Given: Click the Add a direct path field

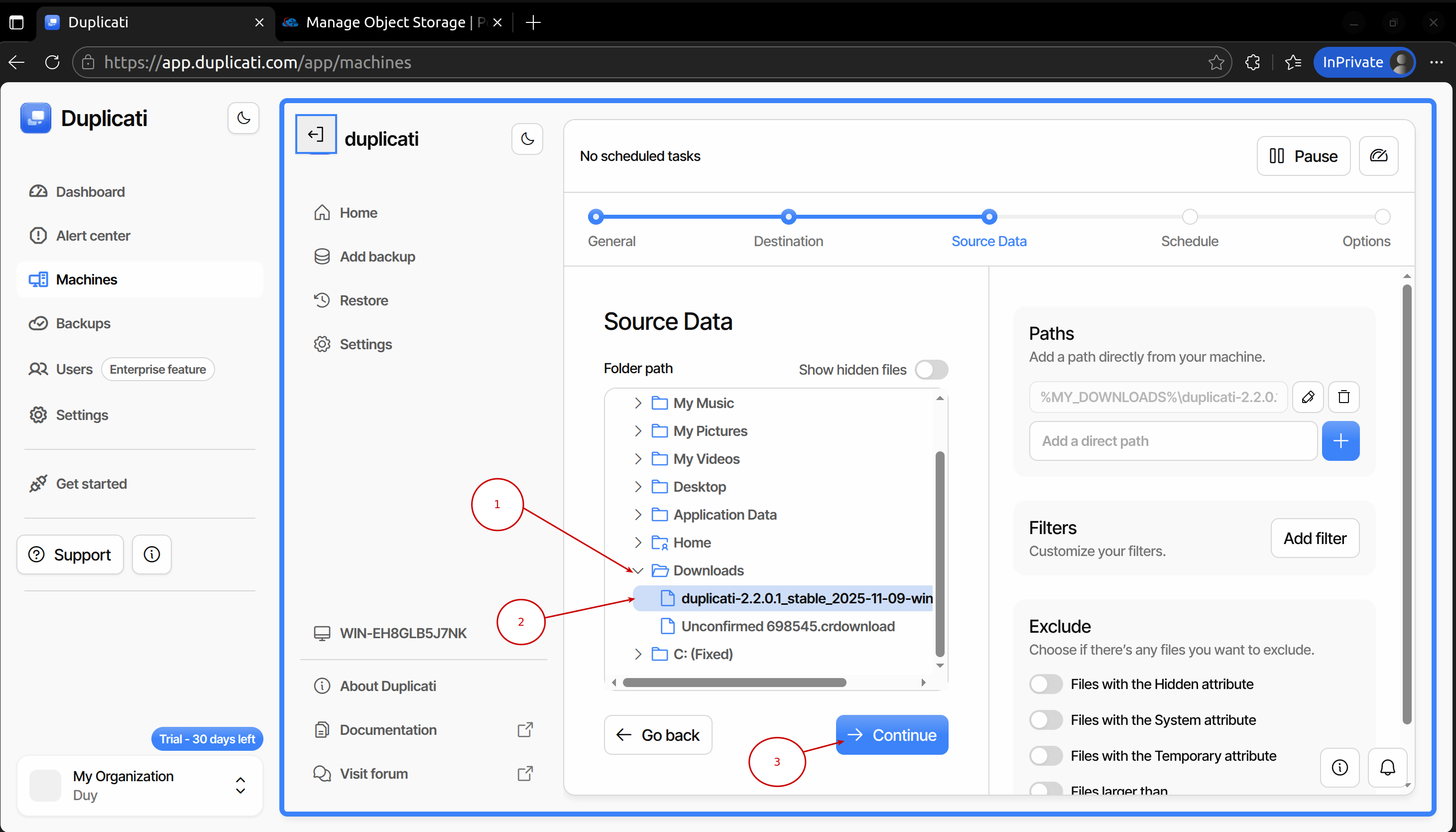Looking at the screenshot, I should (x=1172, y=440).
